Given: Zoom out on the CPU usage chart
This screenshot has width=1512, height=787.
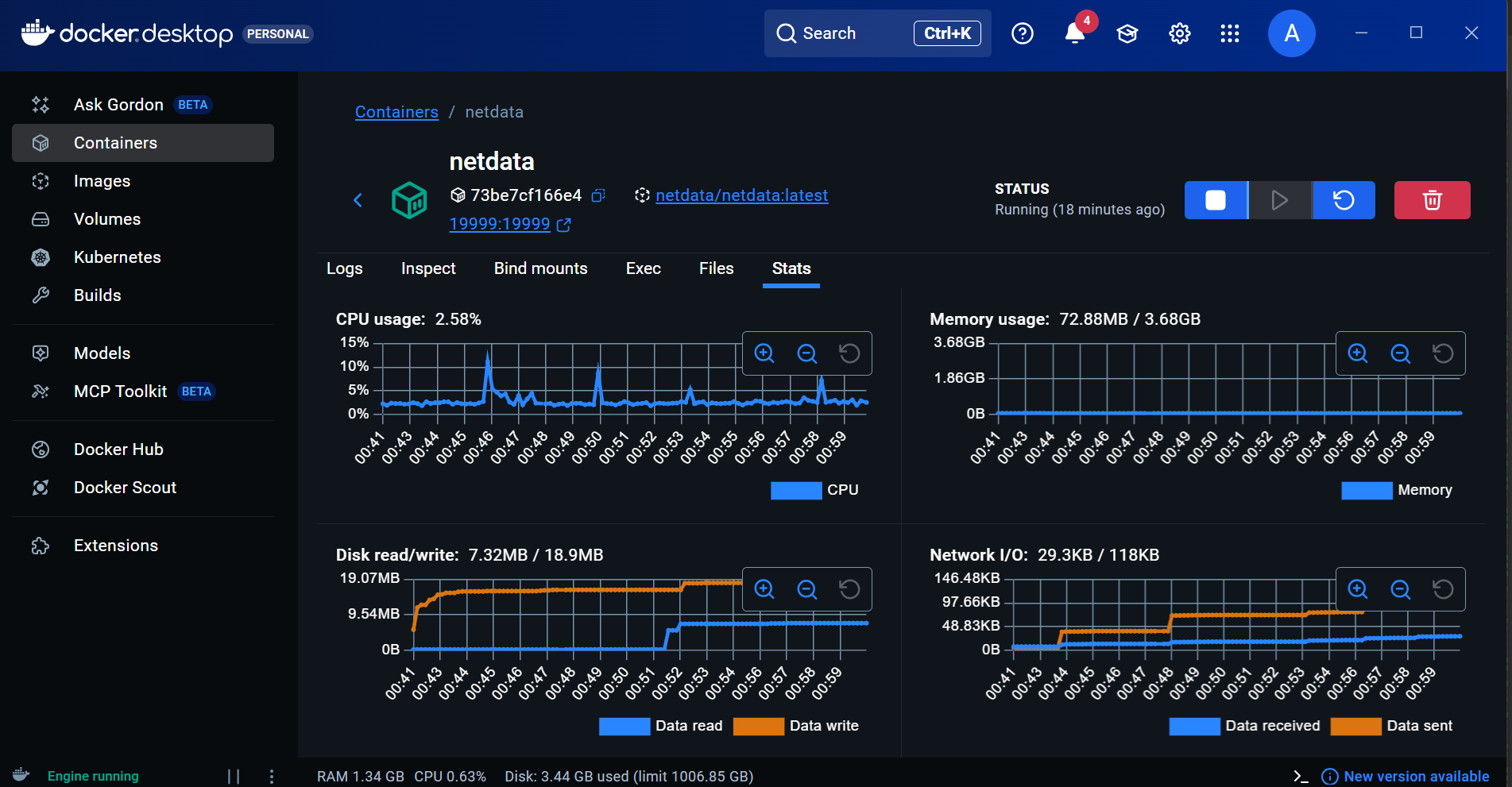Looking at the screenshot, I should tap(807, 353).
